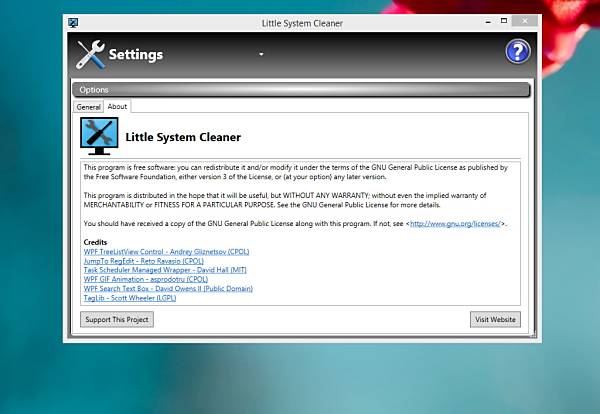Click the Little System Cleaner monitor logo
600x414 pixels.
point(99,136)
